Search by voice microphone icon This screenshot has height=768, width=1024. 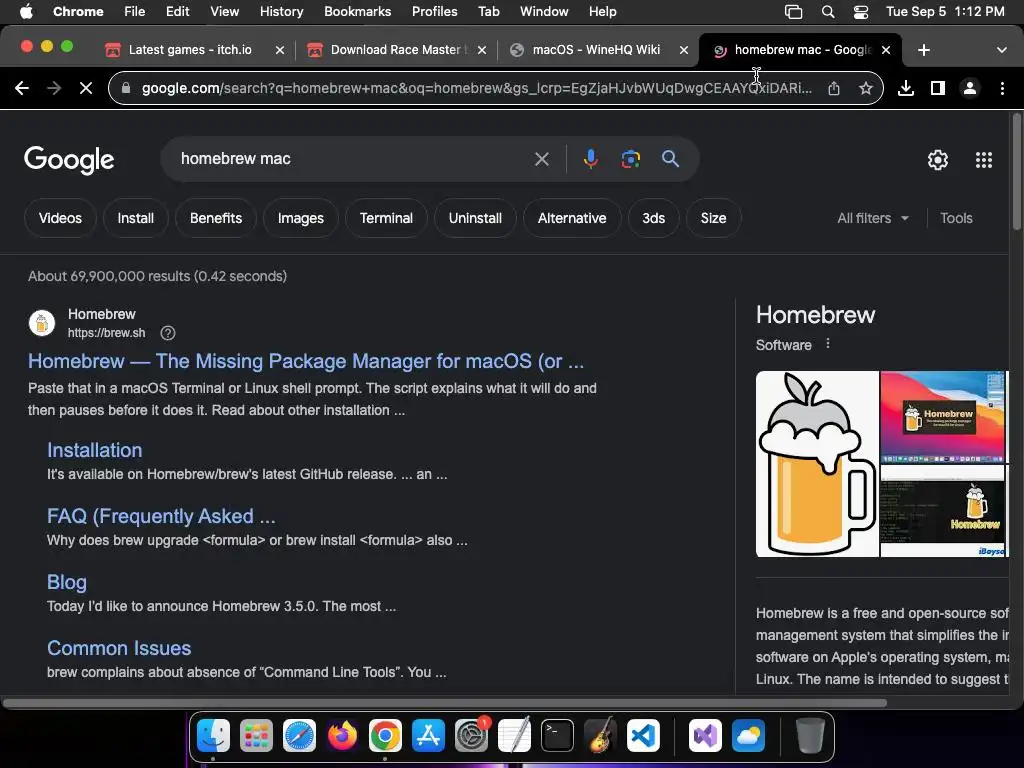pos(590,159)
